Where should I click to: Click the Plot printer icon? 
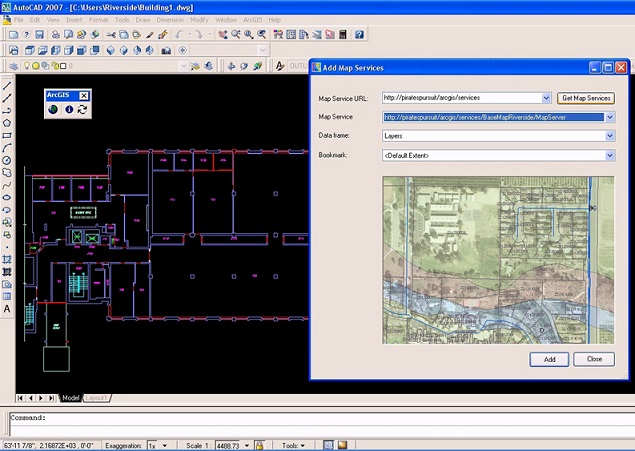pos(56,35)
